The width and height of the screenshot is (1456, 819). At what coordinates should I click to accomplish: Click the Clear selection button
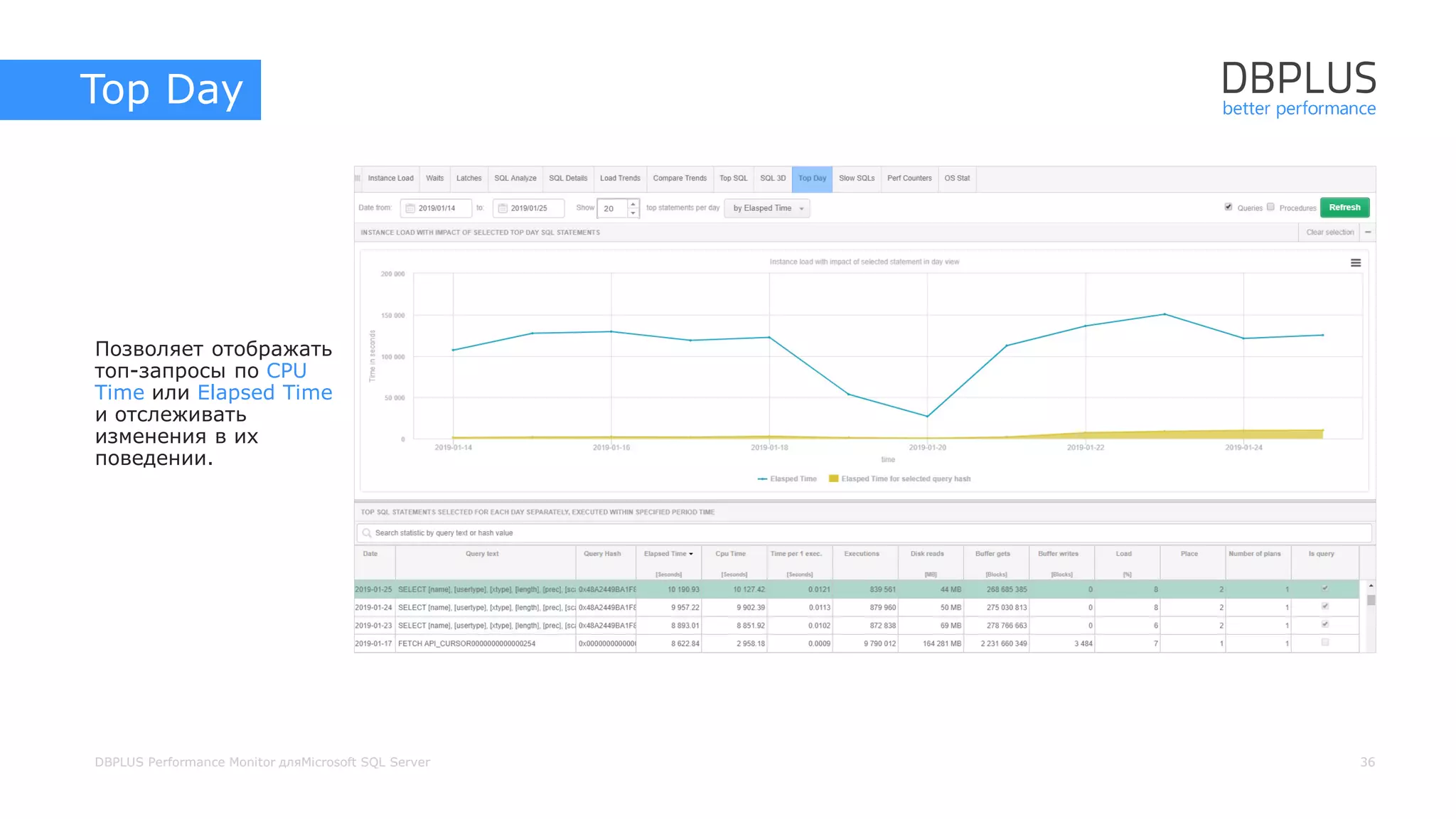(1329, 232)
